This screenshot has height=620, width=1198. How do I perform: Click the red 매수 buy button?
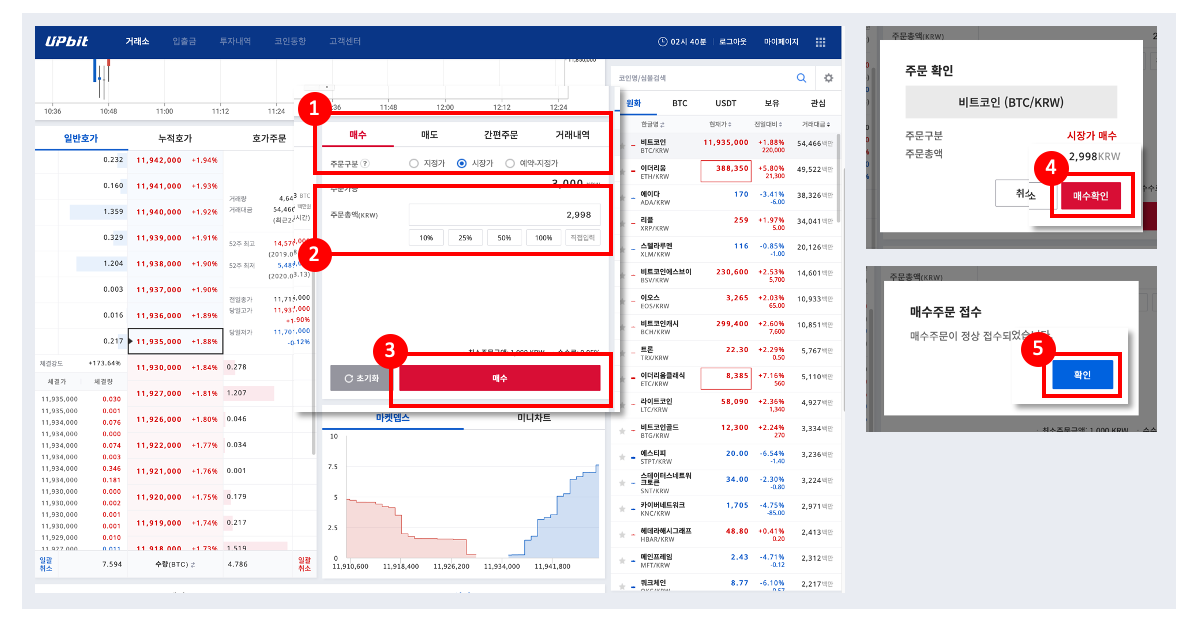point(500,378)
